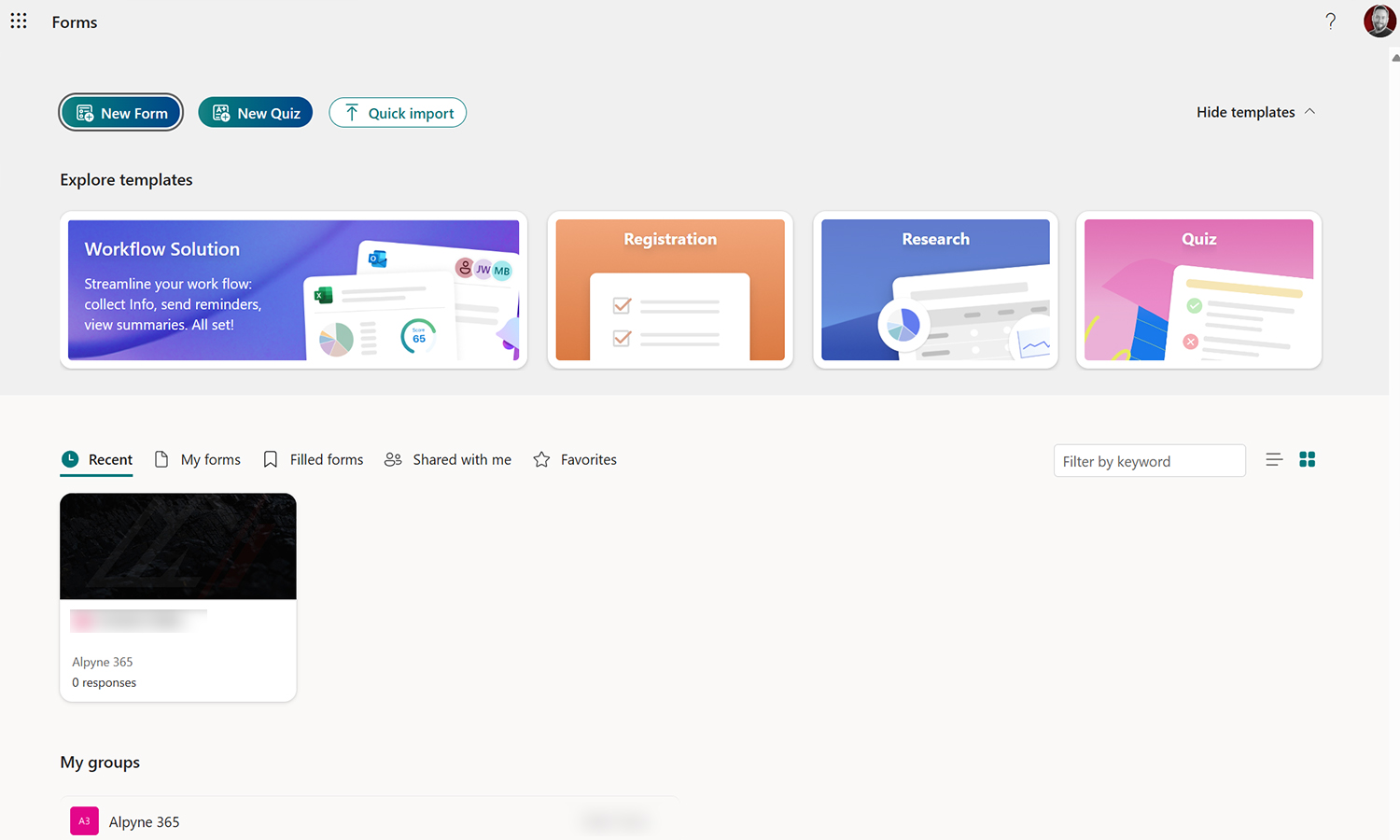Open the Research template card
The height and width of the screenshot is (840, 1400).
(934, 289)
